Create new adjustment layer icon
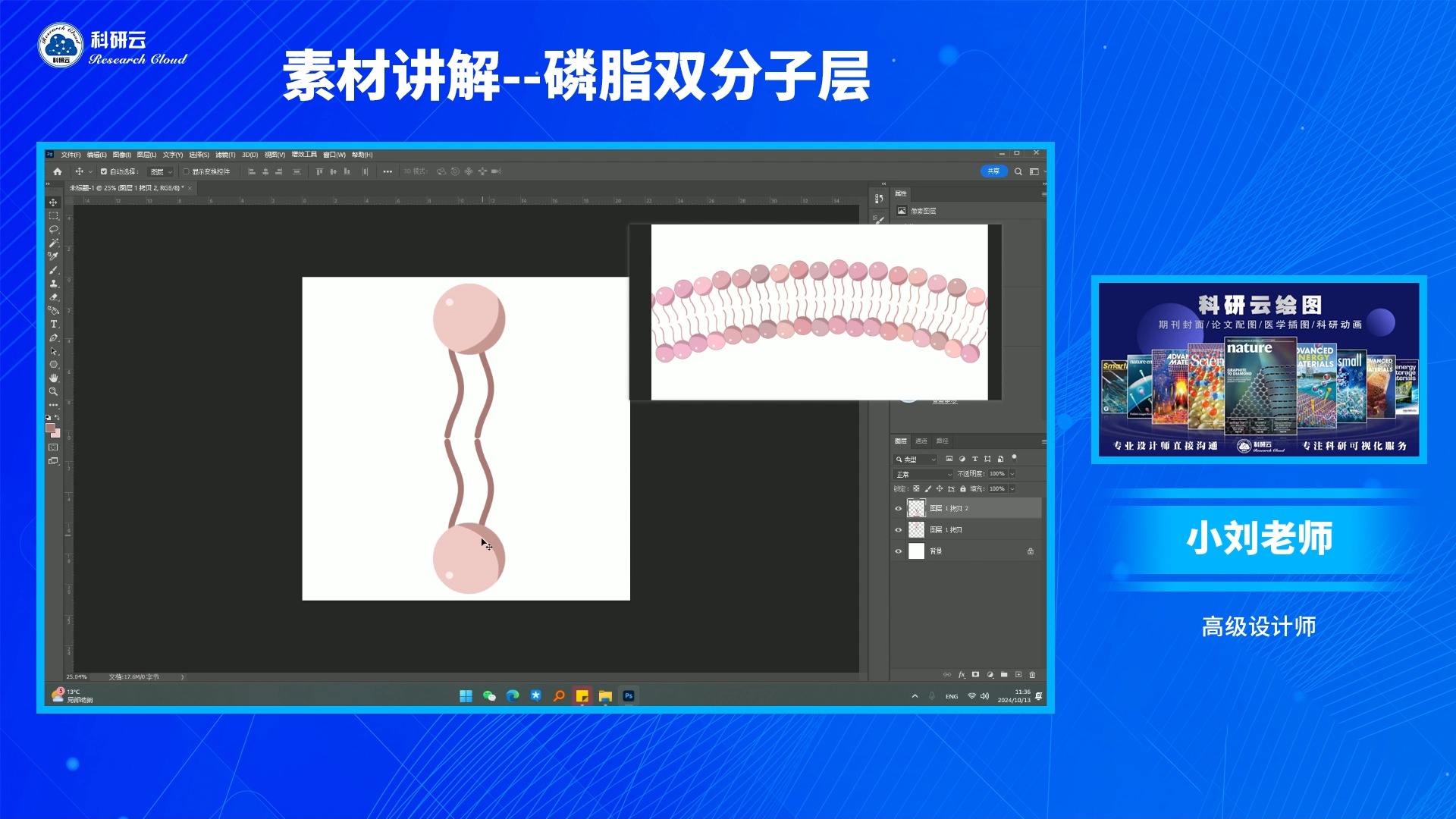Image resolution: width=1456 pixels, height=819 pixels. point(990,674)
